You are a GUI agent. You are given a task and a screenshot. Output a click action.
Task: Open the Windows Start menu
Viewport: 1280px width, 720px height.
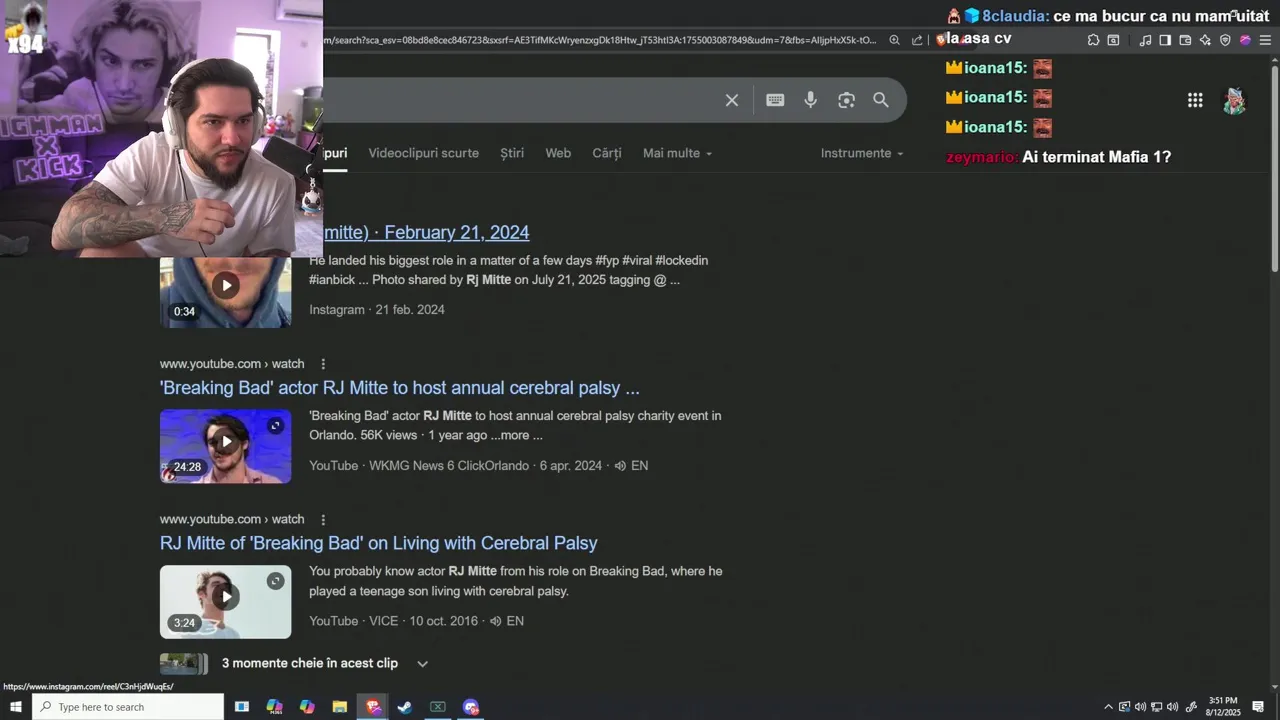tap(16, 707)
